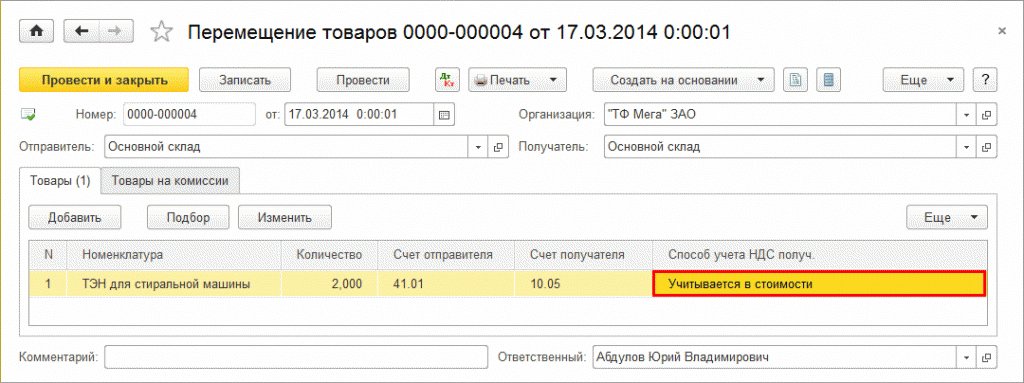Click the Добавить button

click(74, 218)
